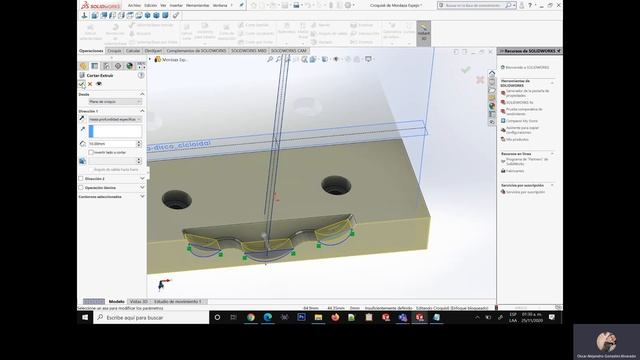Open File Explorer from the taskbar
The image size is (640, 360).
click(318, 317)
